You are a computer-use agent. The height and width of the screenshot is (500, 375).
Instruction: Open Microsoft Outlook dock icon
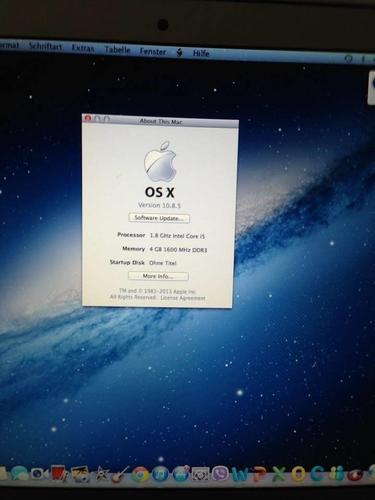[299, 474]
